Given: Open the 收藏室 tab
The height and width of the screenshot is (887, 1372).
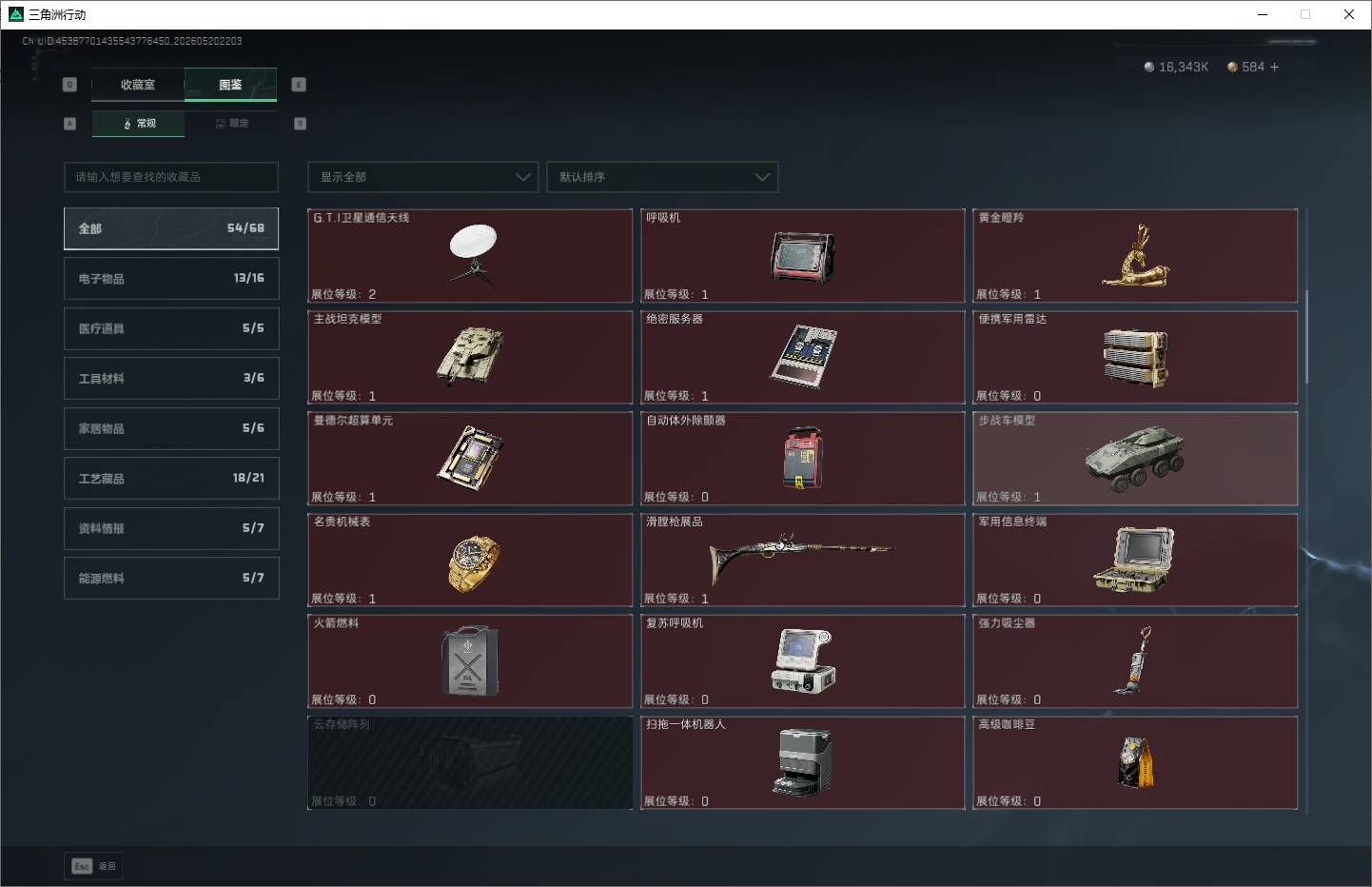Looking at the screenshot, I should tap(138, 85).
